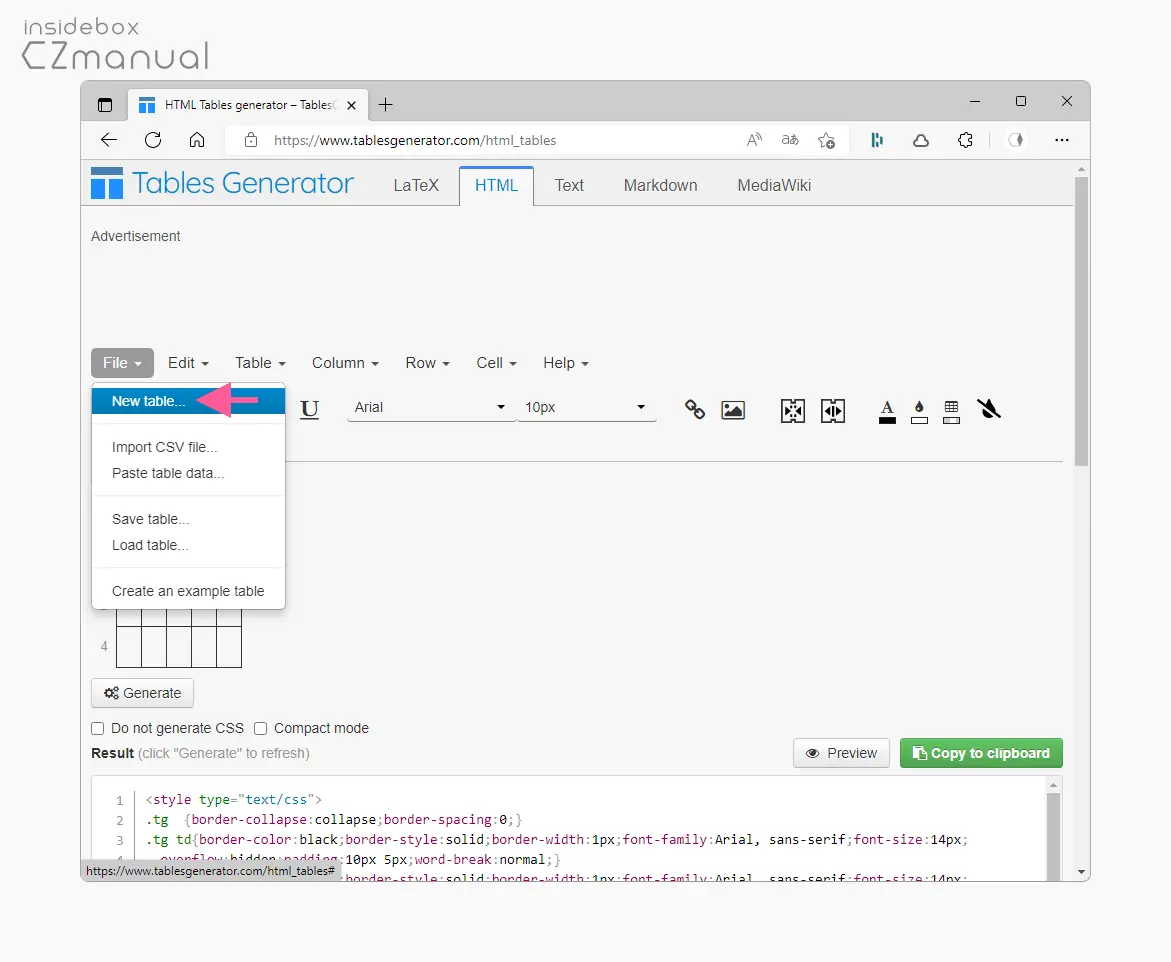The width and height of the screenshot is (1171, 962).
Task: Open browser extensions puzzle icon
Action: (965, 140)
